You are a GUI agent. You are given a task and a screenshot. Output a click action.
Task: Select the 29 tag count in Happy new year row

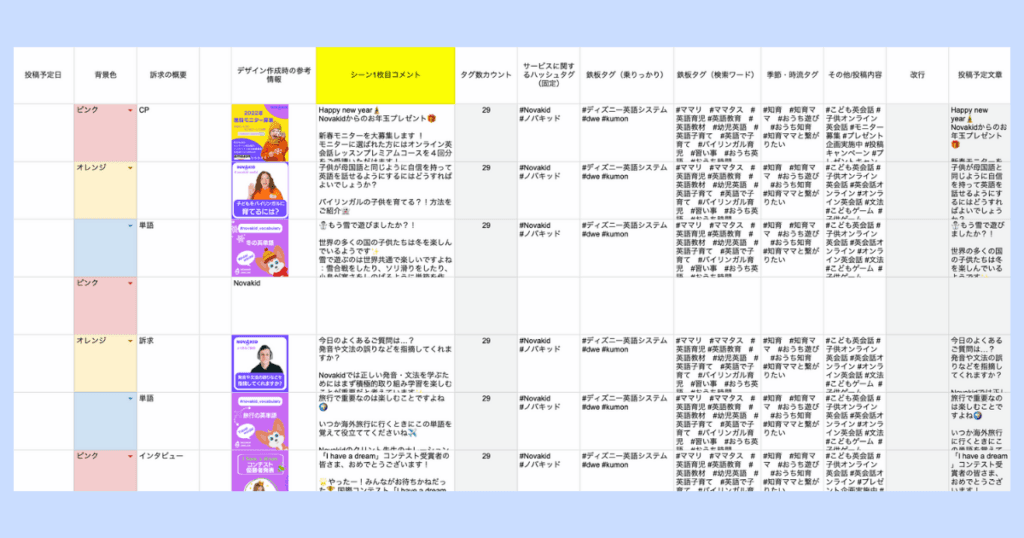tap(486, 133)
